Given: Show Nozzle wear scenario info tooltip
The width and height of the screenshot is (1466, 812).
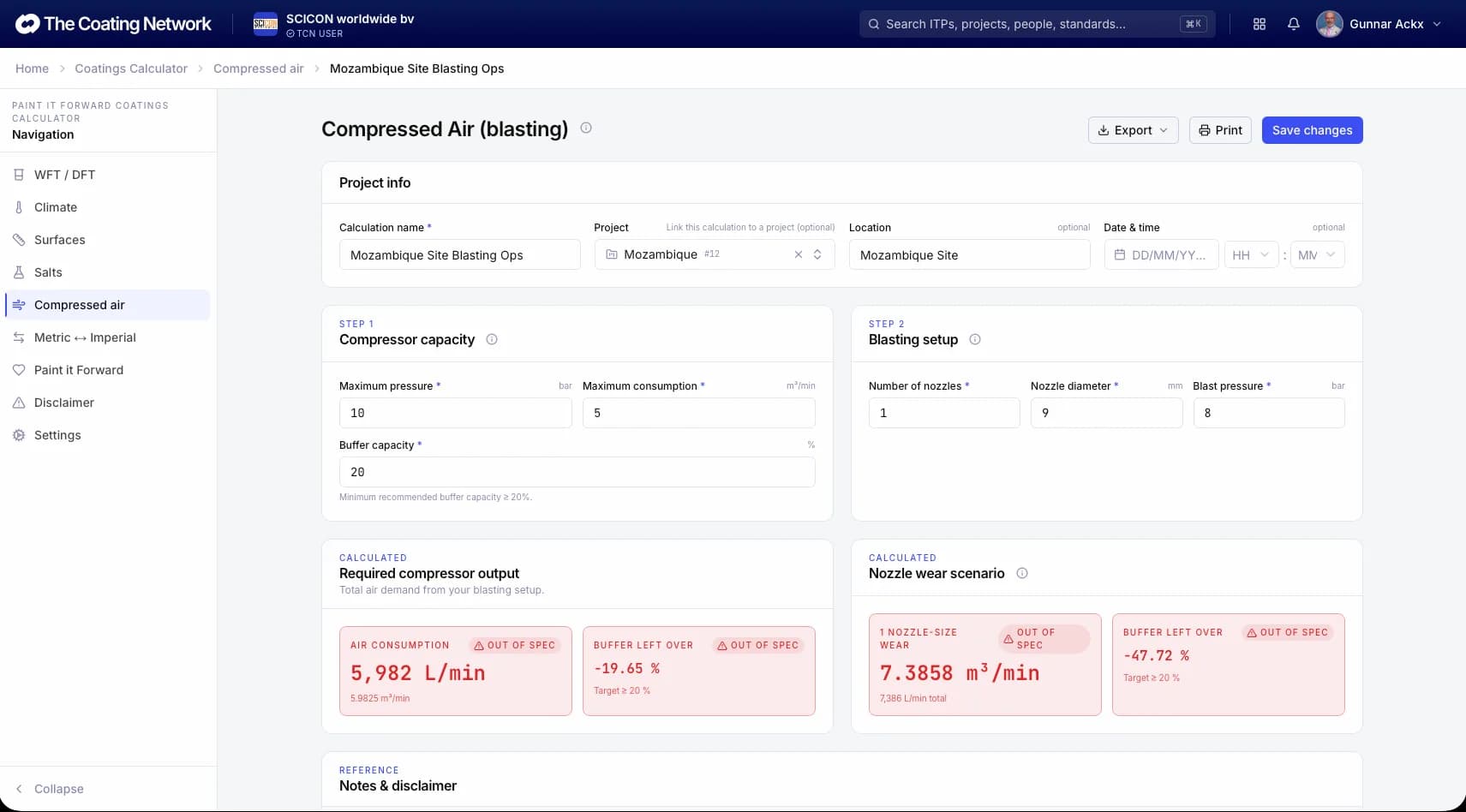Looking at the screenshot, I should pyautogui.click(x=1022, y=573).
